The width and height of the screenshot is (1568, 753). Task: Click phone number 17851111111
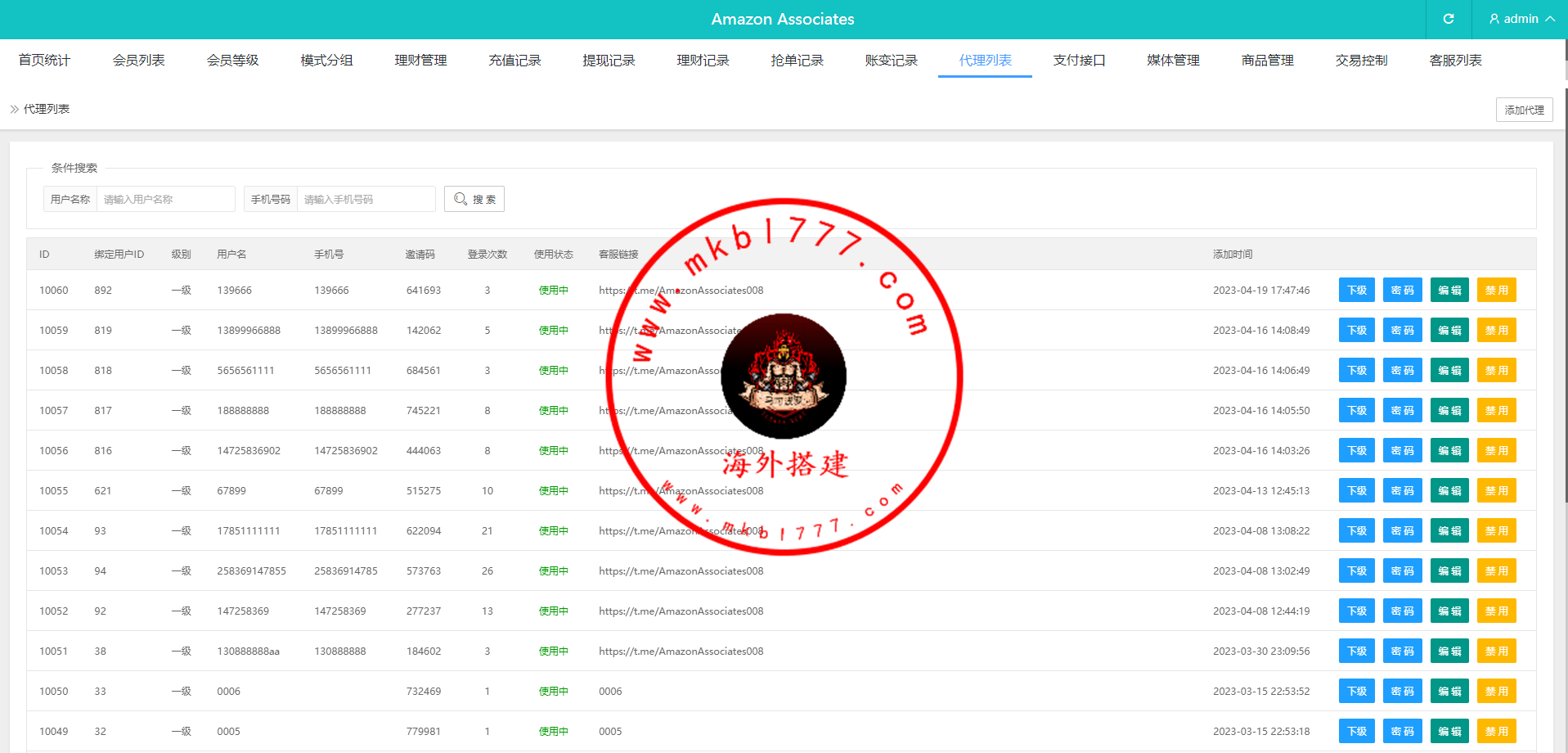(346, 531)
